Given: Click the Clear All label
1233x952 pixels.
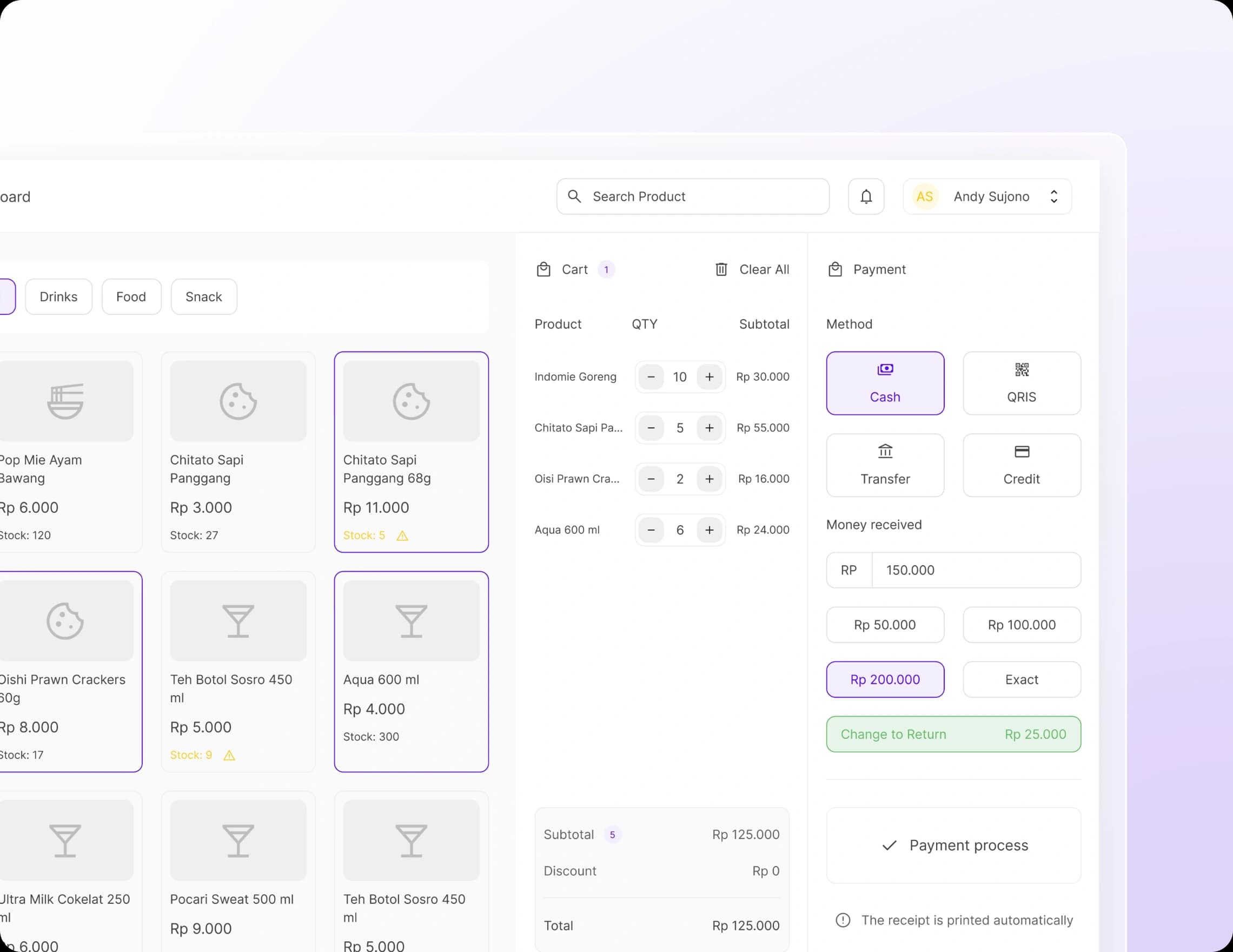Looking at the screenshot, I should click(764, 269).
